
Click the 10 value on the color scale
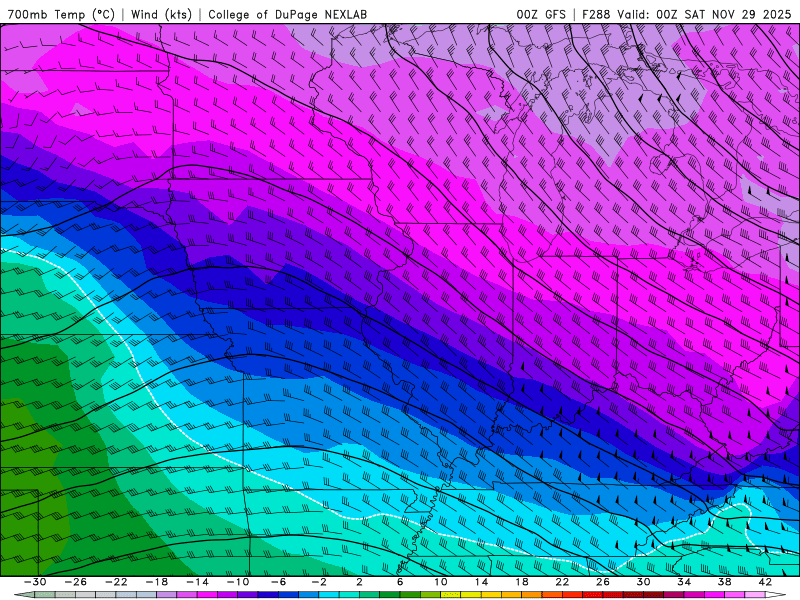[440, 582]
